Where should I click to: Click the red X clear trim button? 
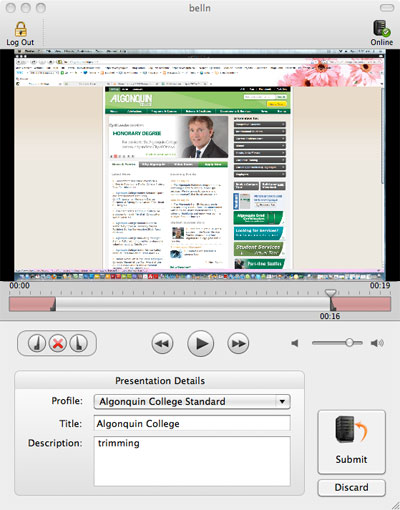[58, 343]
